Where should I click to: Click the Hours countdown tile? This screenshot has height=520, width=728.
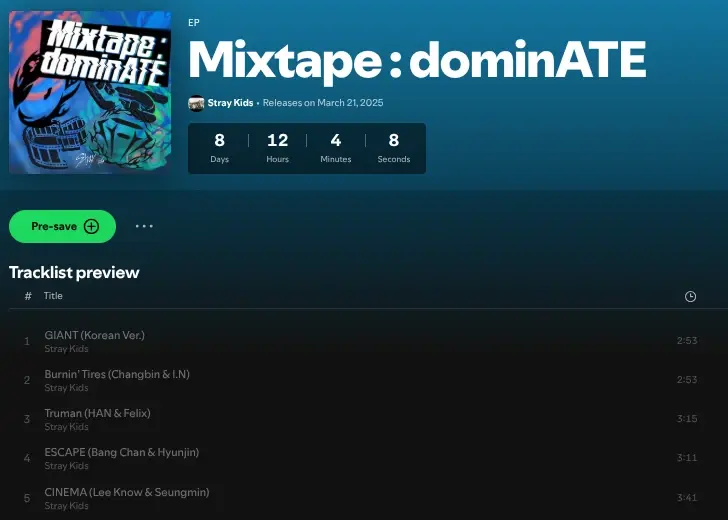[x=277, y=148]
